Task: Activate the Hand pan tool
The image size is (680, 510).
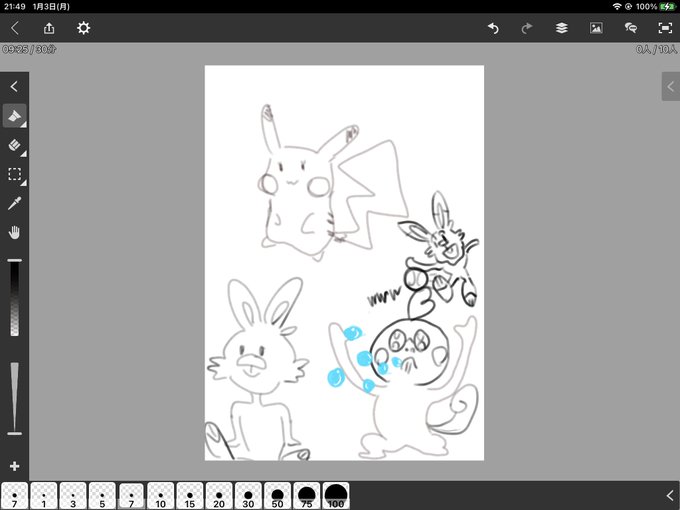Action: pos(14,232)
